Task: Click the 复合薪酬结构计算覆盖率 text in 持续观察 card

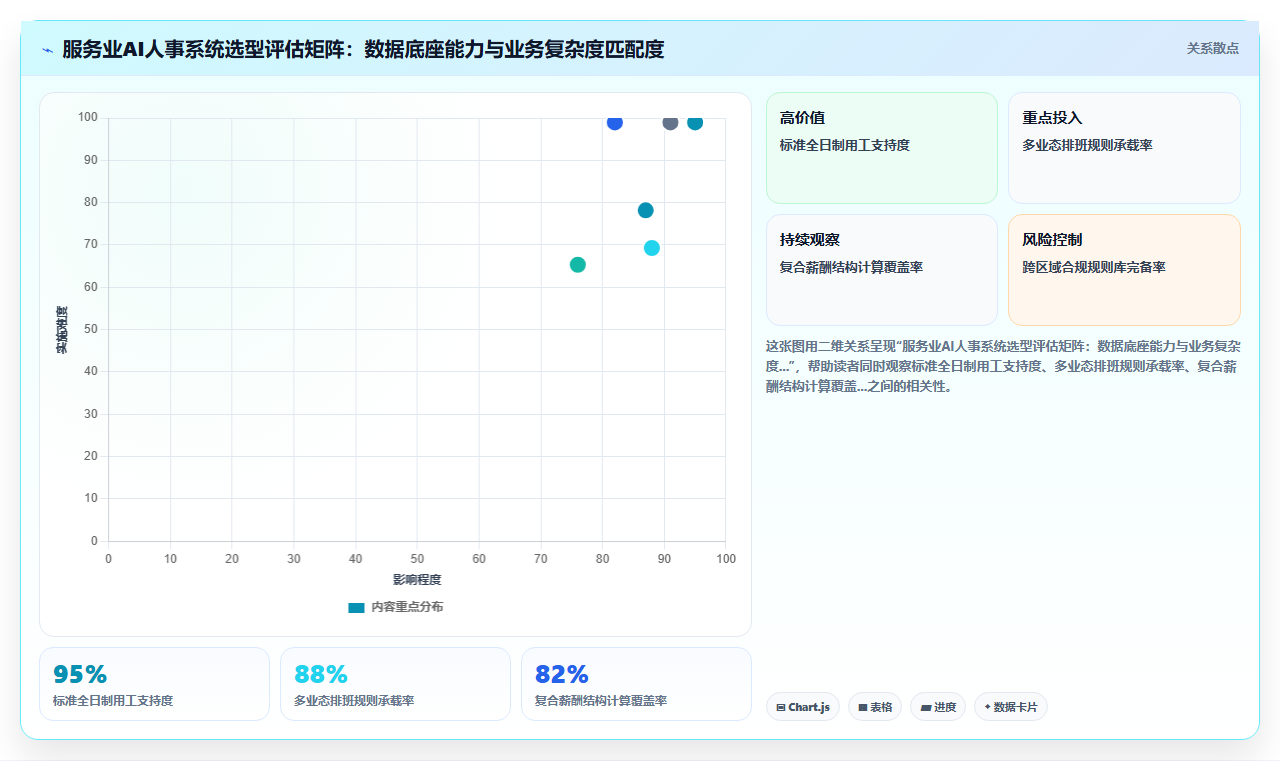Action: tap(851, 267)
